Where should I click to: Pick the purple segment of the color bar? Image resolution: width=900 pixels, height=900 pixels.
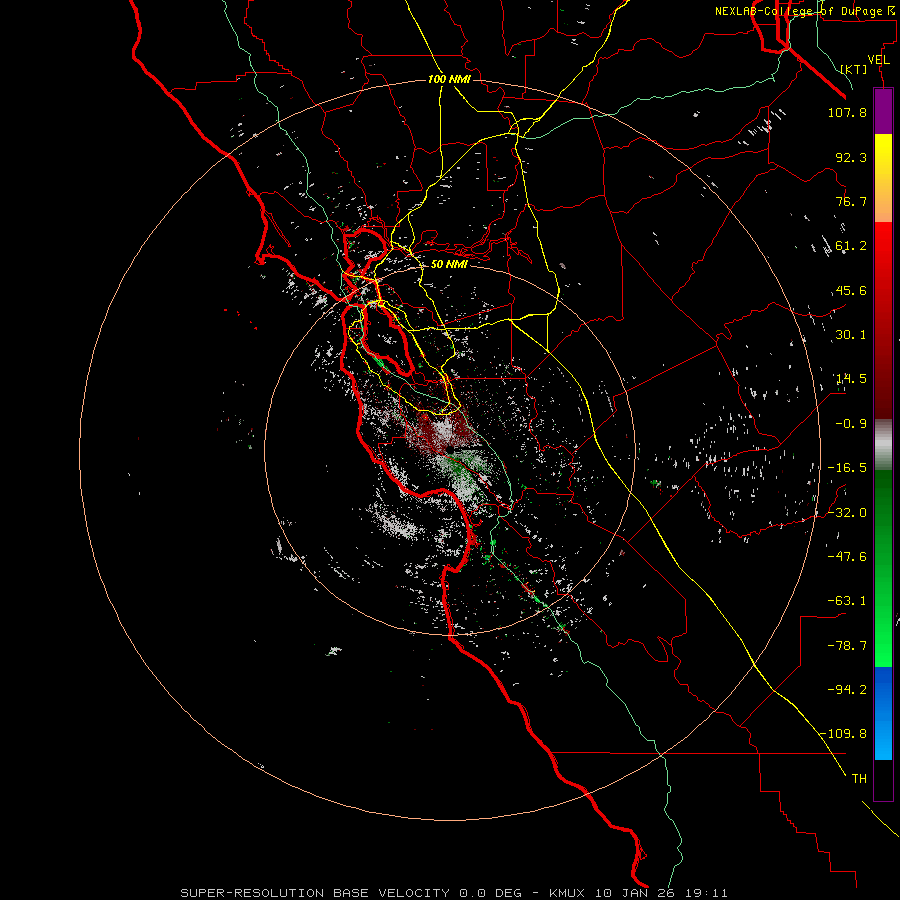(883, 111)
